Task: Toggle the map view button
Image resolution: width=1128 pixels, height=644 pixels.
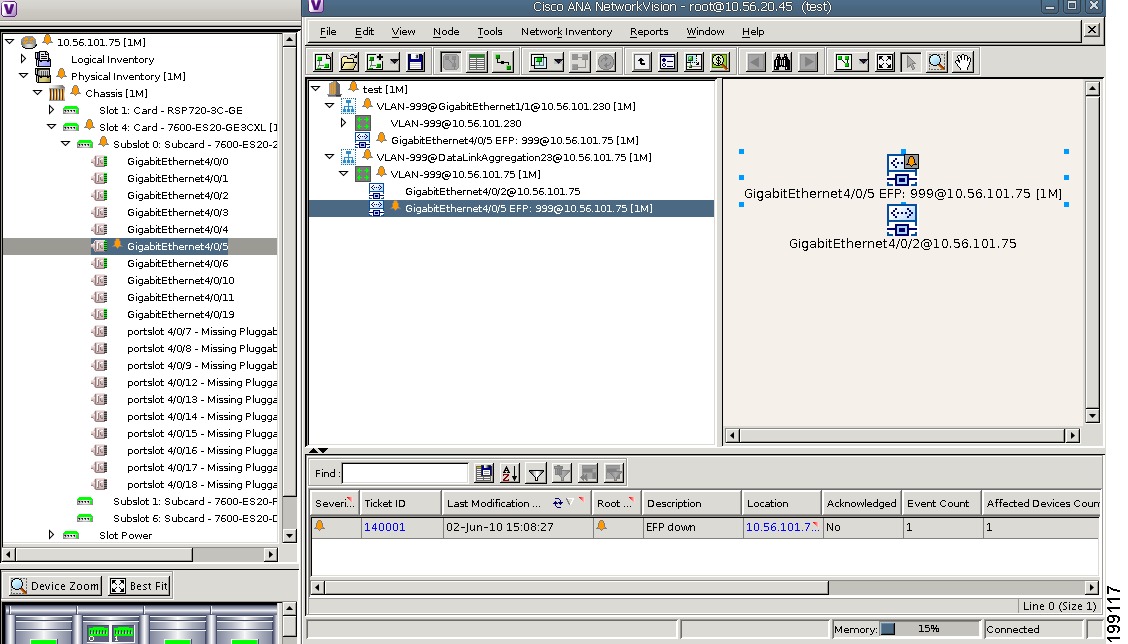Action: [x=451, y=63]
